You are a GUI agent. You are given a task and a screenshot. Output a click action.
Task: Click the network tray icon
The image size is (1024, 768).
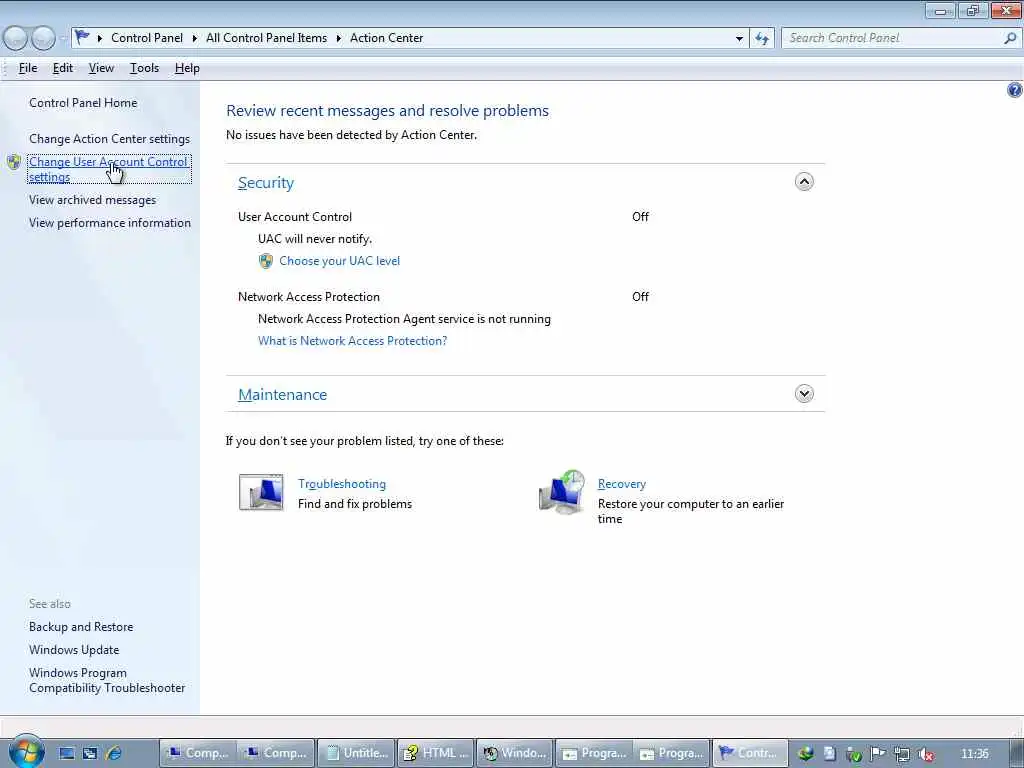902,754
